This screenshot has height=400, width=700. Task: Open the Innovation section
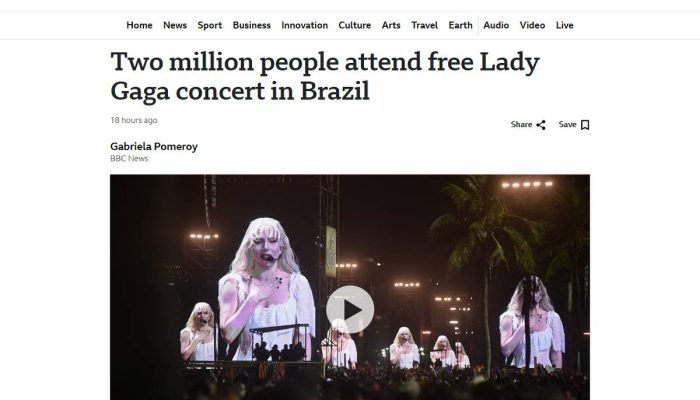(304, 25)
